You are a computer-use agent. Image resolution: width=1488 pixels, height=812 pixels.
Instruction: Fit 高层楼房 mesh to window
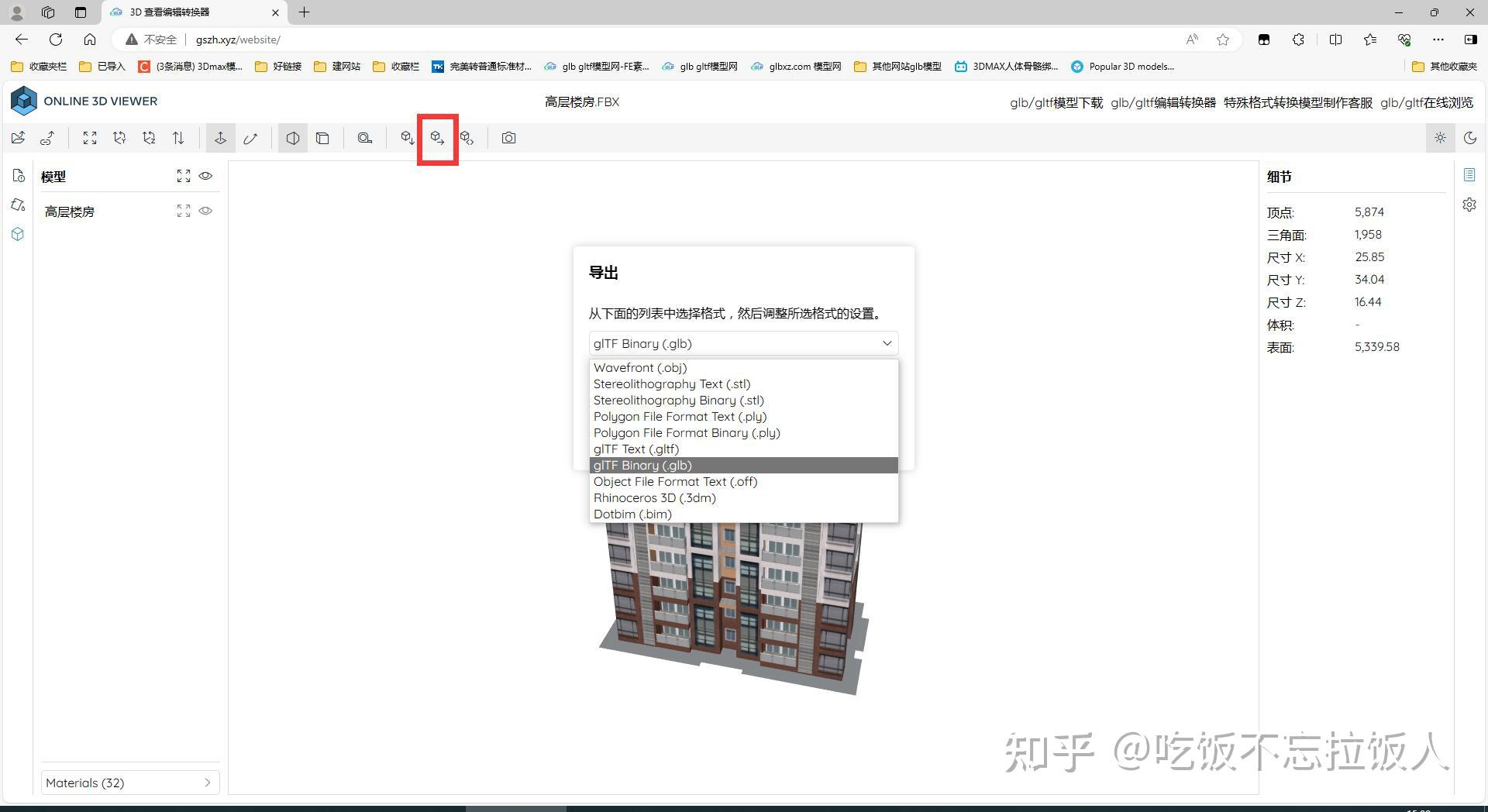pos(184,211)
